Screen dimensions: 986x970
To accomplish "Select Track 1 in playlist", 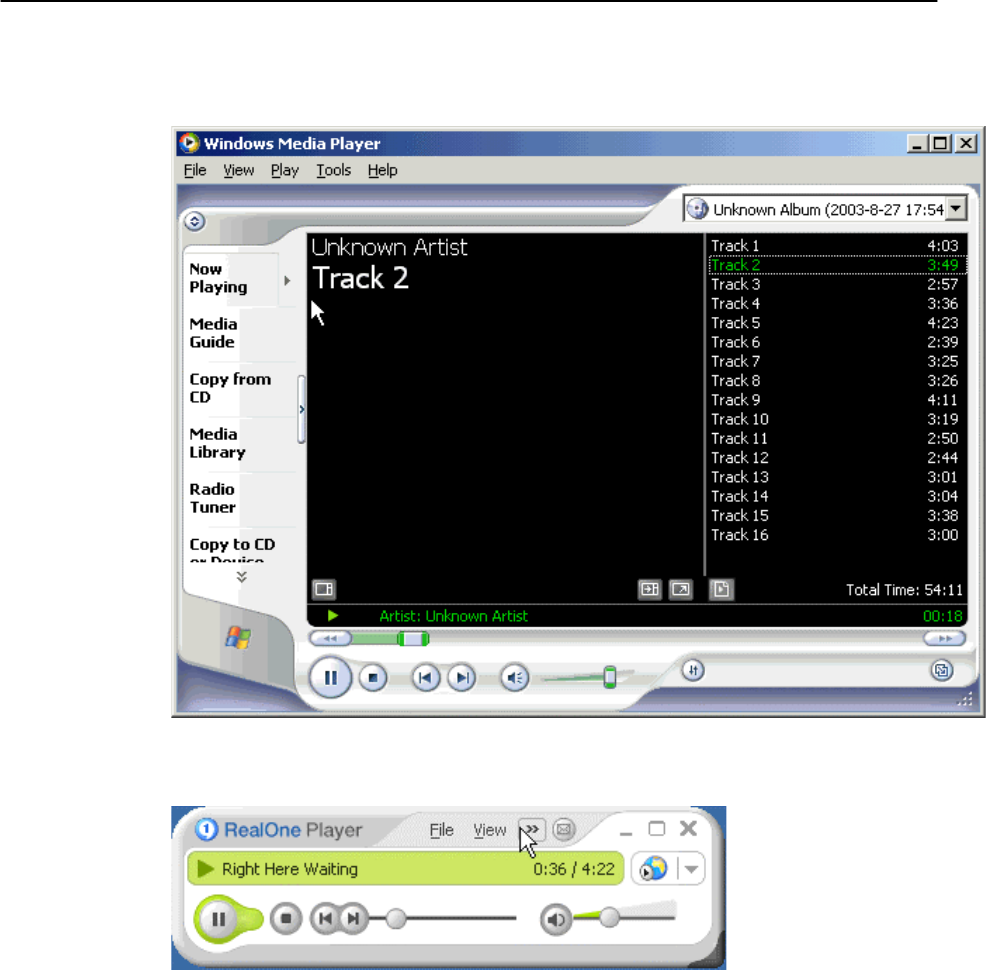I will click(x=835, y=246).
